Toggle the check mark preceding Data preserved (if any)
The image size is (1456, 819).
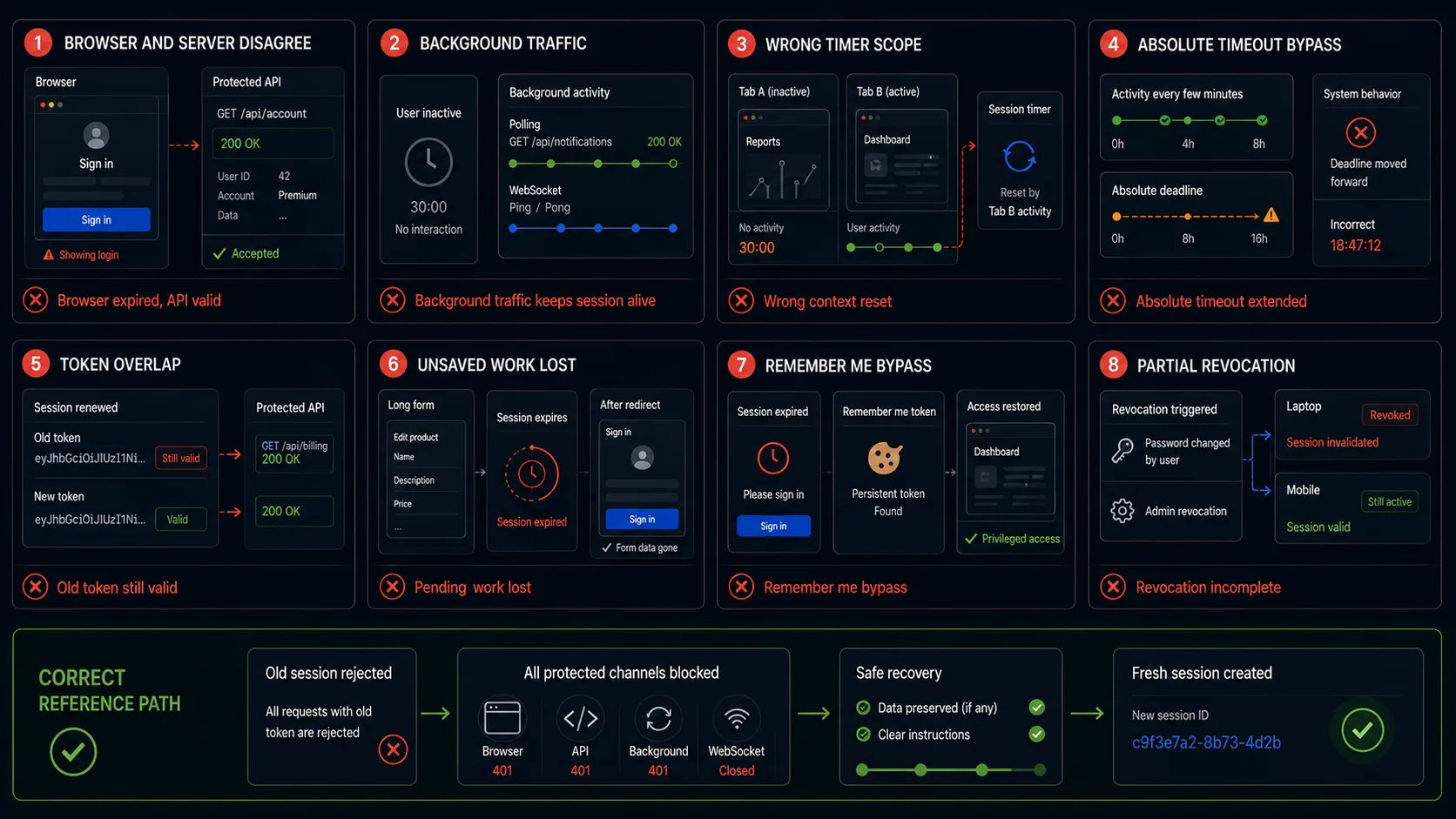click(863, 708)
